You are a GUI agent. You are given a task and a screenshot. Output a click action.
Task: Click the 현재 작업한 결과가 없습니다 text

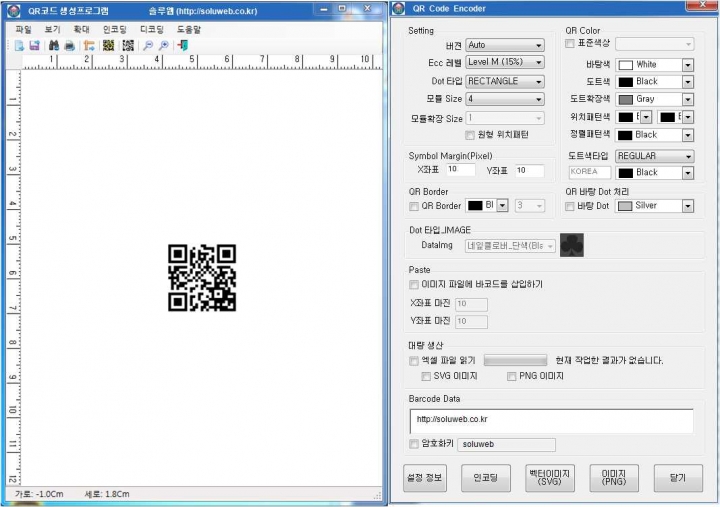click(609, 361)
